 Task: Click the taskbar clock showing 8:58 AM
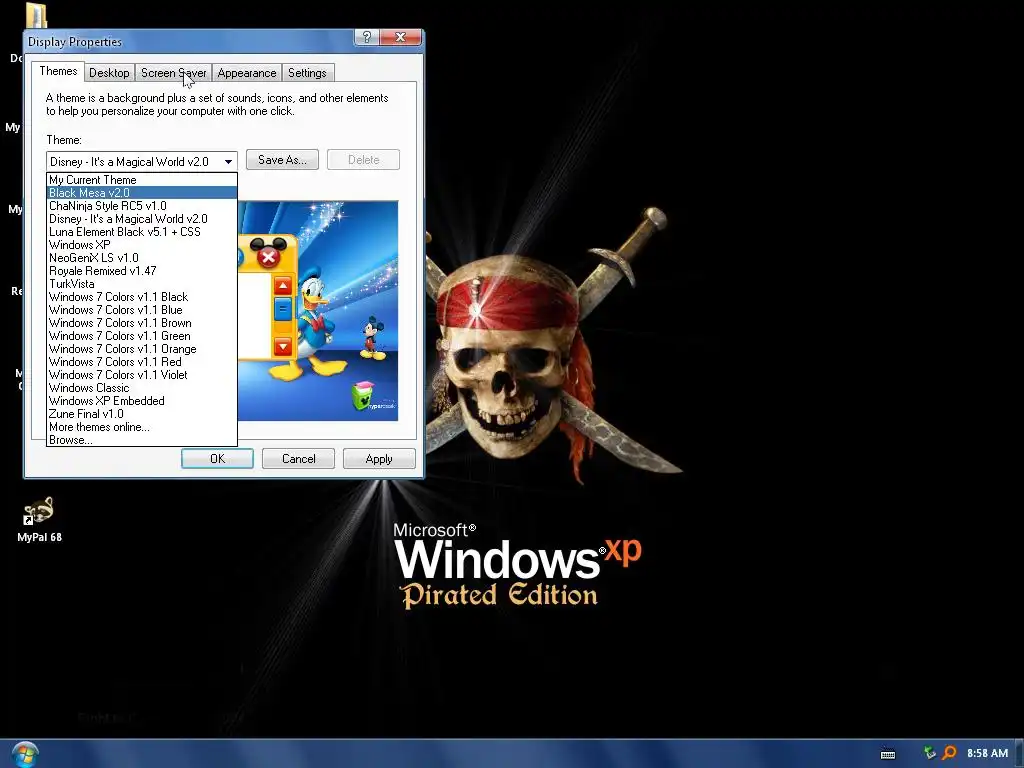987,753
